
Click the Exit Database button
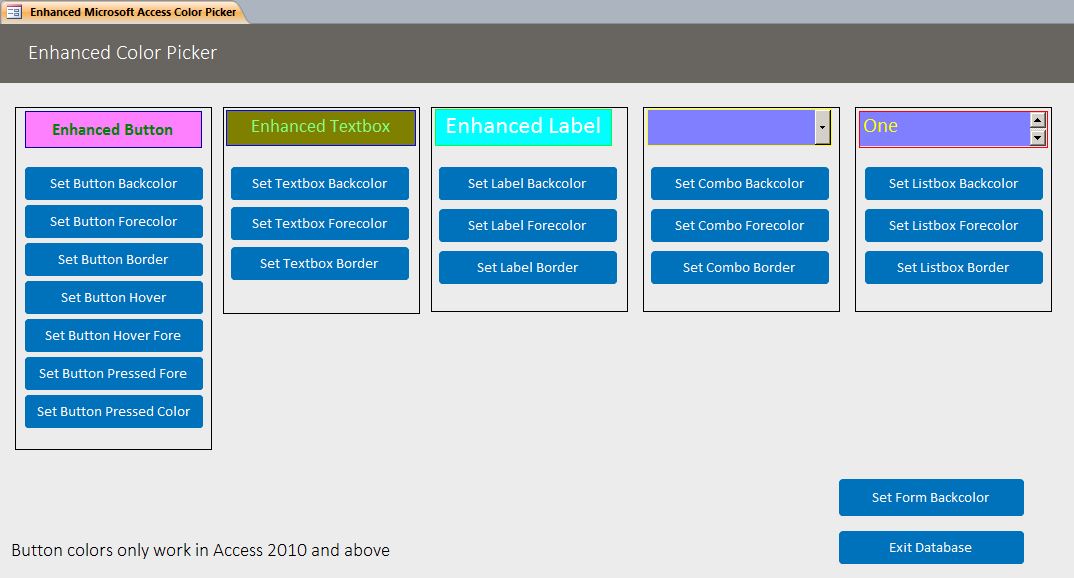click(x=931, y=547)
